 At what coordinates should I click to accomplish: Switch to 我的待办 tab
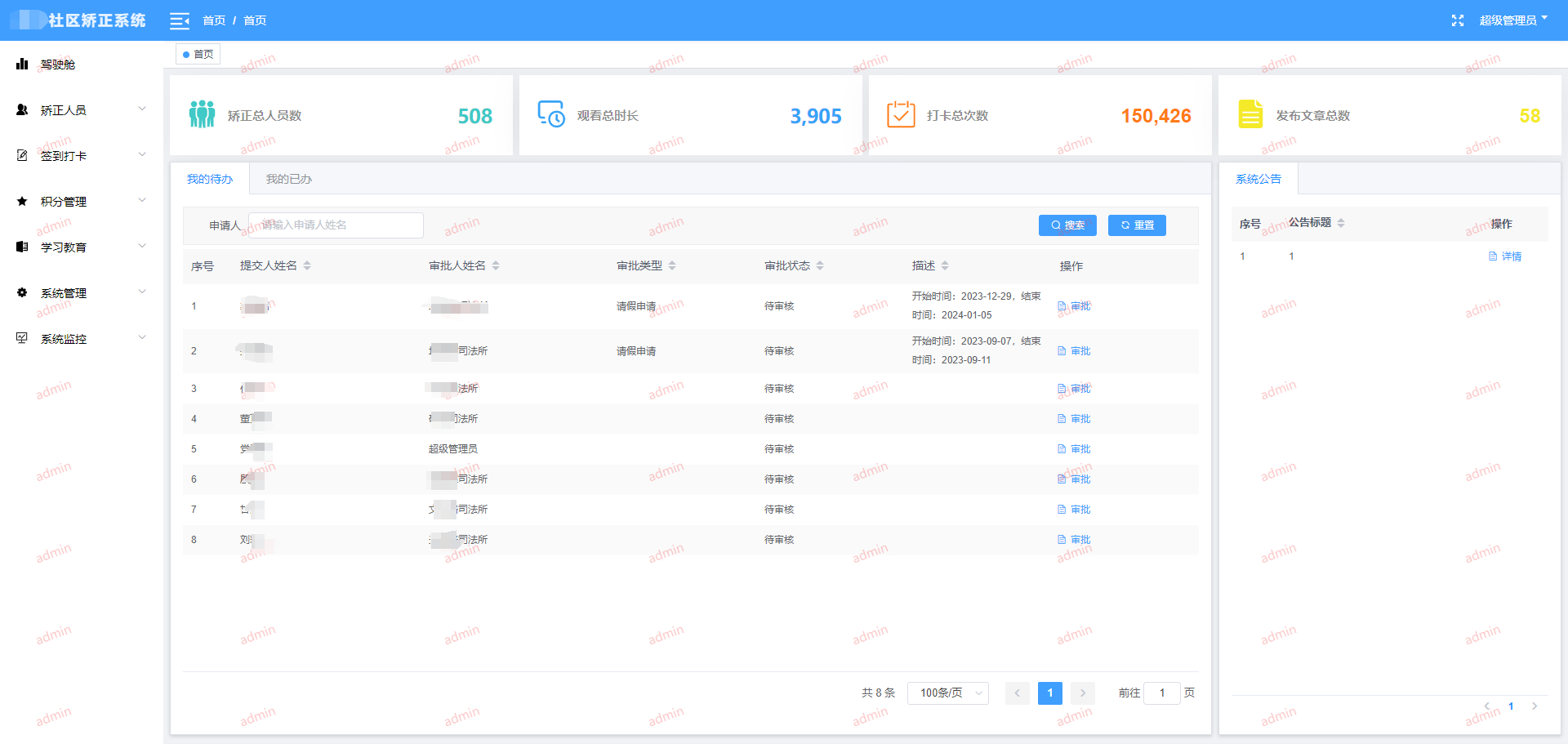click(x=210, y=179)
